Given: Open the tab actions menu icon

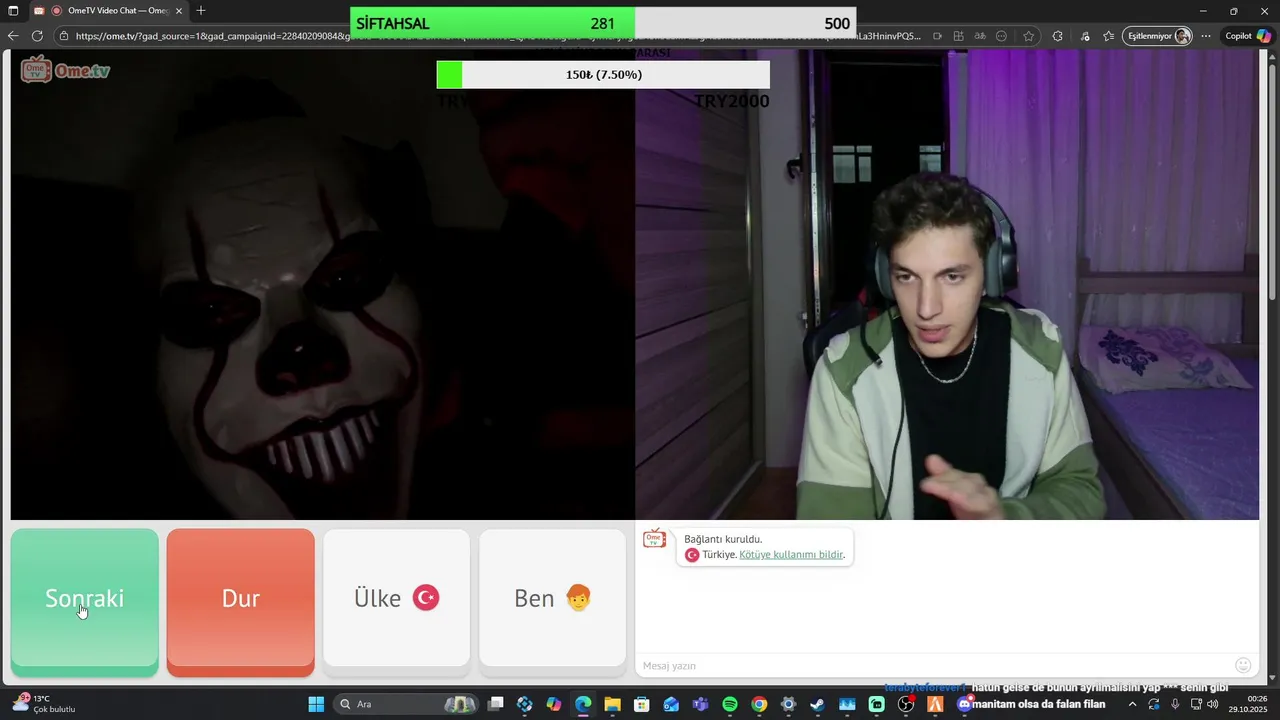Looking at the screenshot, I should pos(13,11).
